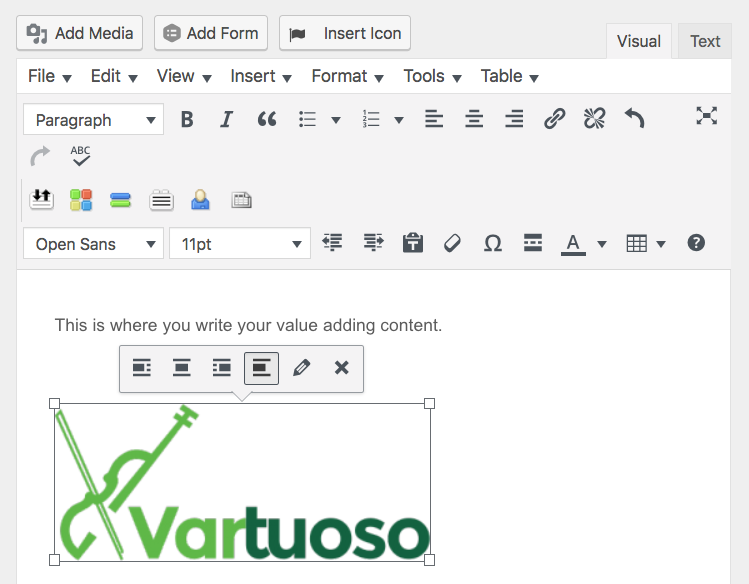Click the remove link icon
This screenshot has height=584, width=749.
(x=595, y=119)
